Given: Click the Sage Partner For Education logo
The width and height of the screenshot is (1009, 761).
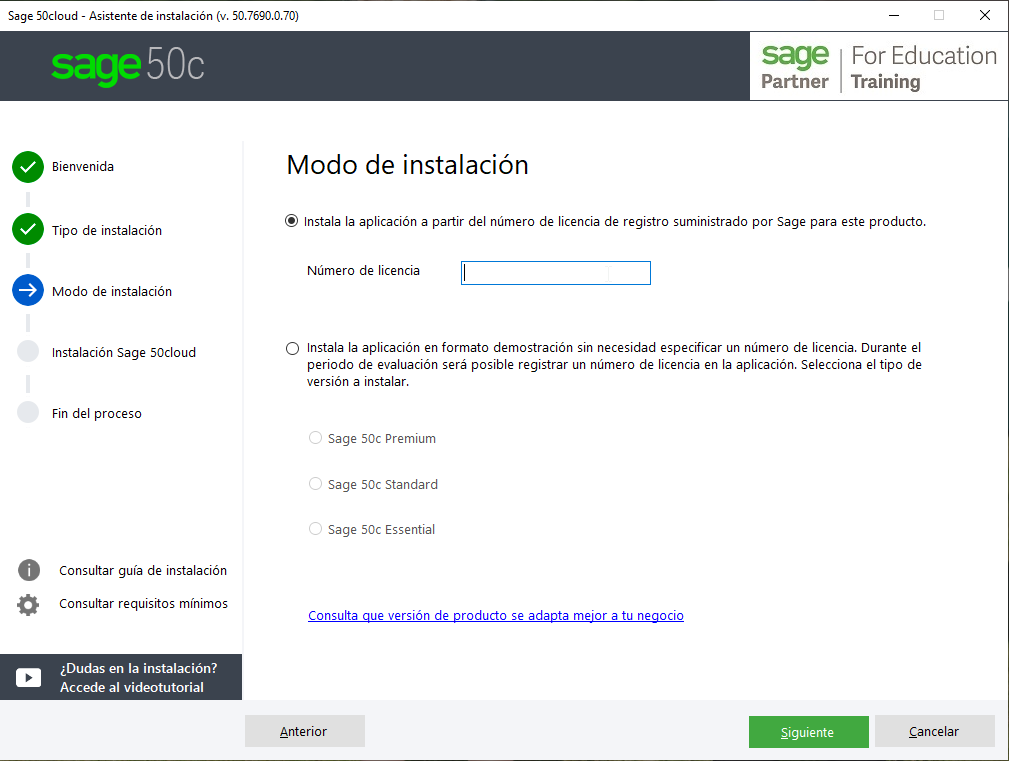Looking at the screenshot, I should [x=878, y=67].
